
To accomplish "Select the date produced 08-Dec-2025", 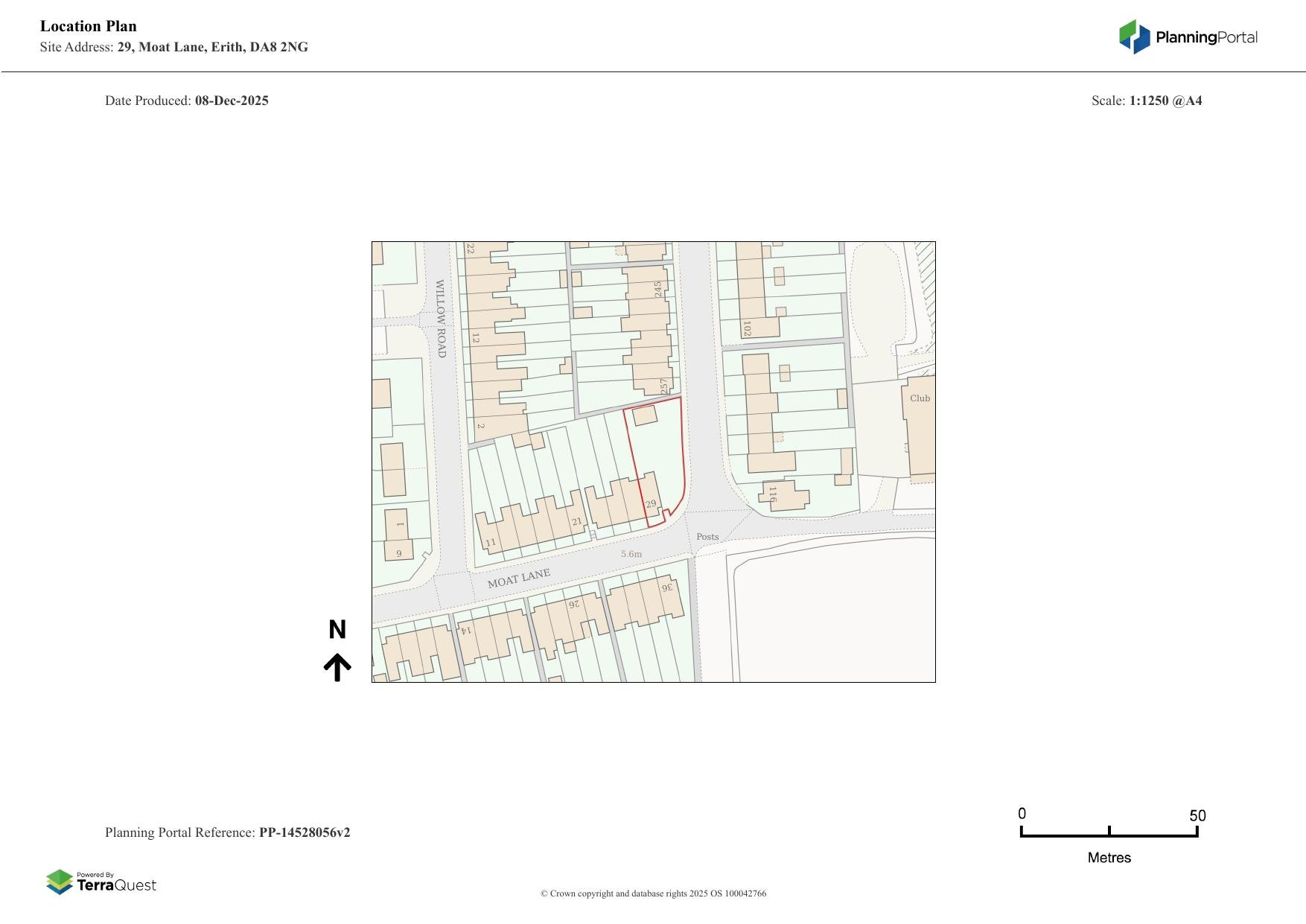I will (232, 101).
